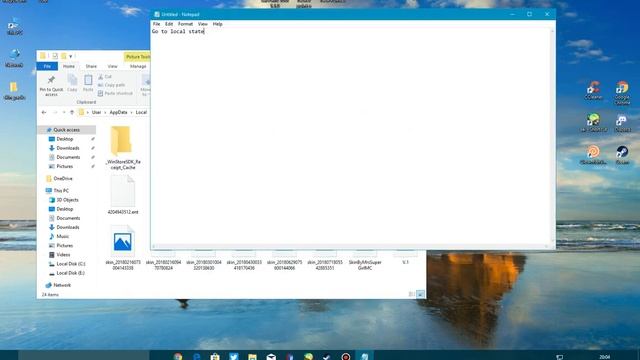
Task: Open CCleaner desktop shortcut
Action: pos(593,91)
